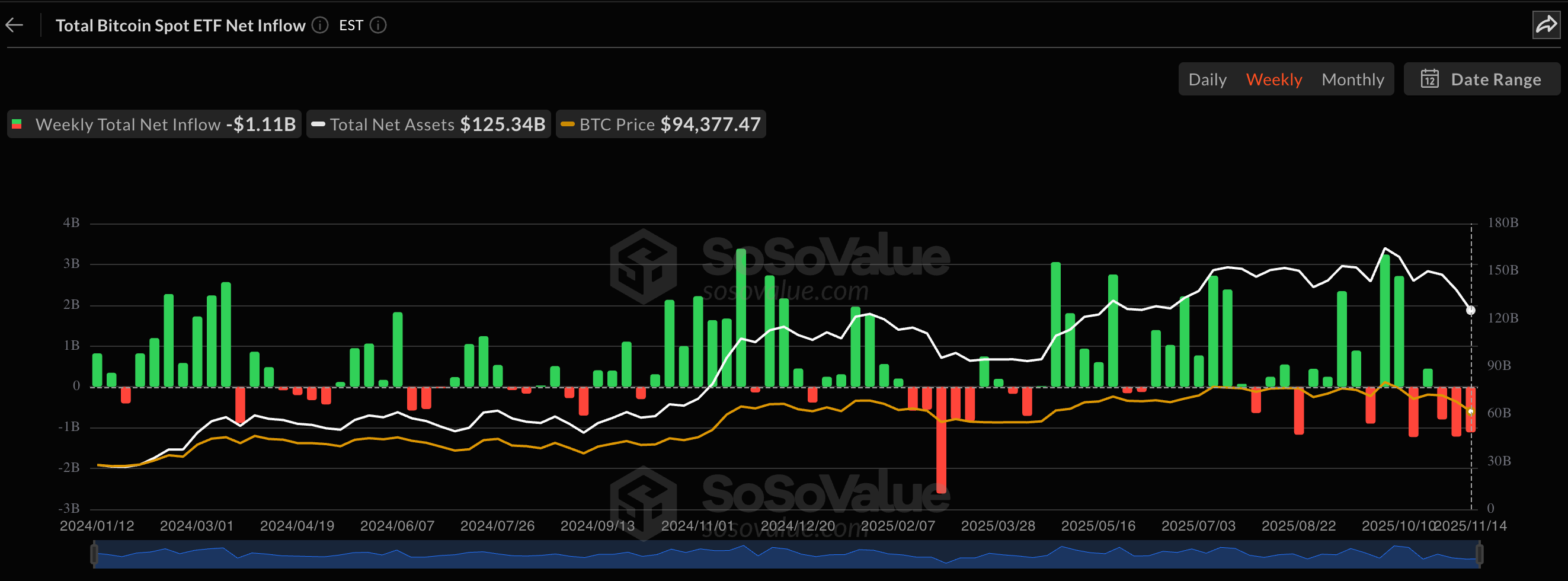Image resolution: width=1568 pixels, height=581 pixels.
Task: Click the 2024/11/01 axis date label
Action: point(697,525)
